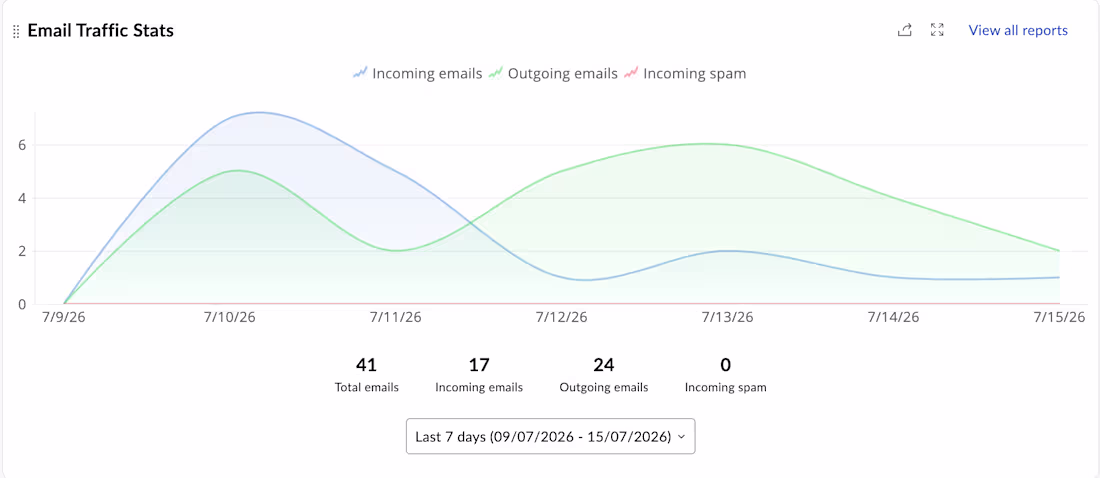Grab the widget drag handle icon
The width and height of the screenshot is (1100, 478).
click(x=16, y=32)
